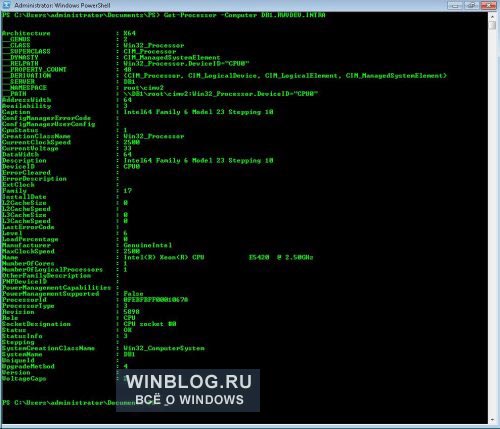The width and height of the screenshot is (500, 429).
Task: Select the AddressWidth property label
Action: [x=27, y=100]
